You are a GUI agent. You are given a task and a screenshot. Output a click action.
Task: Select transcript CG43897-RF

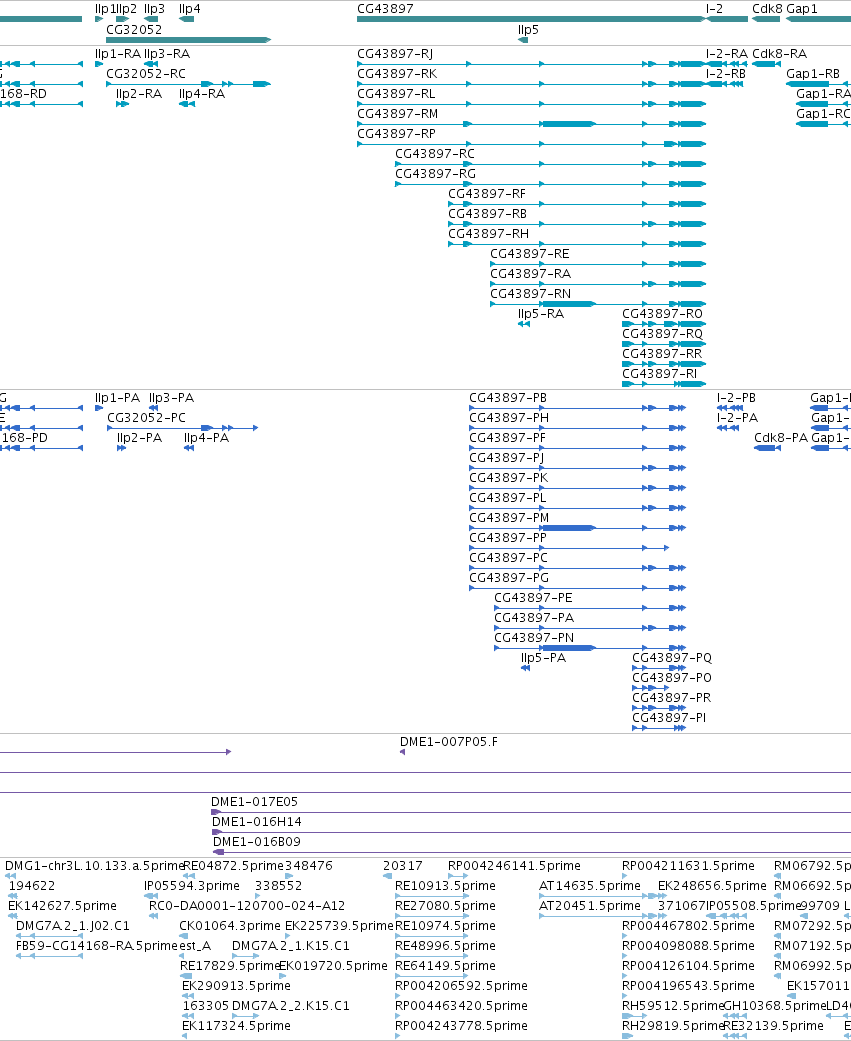[487, 193]
